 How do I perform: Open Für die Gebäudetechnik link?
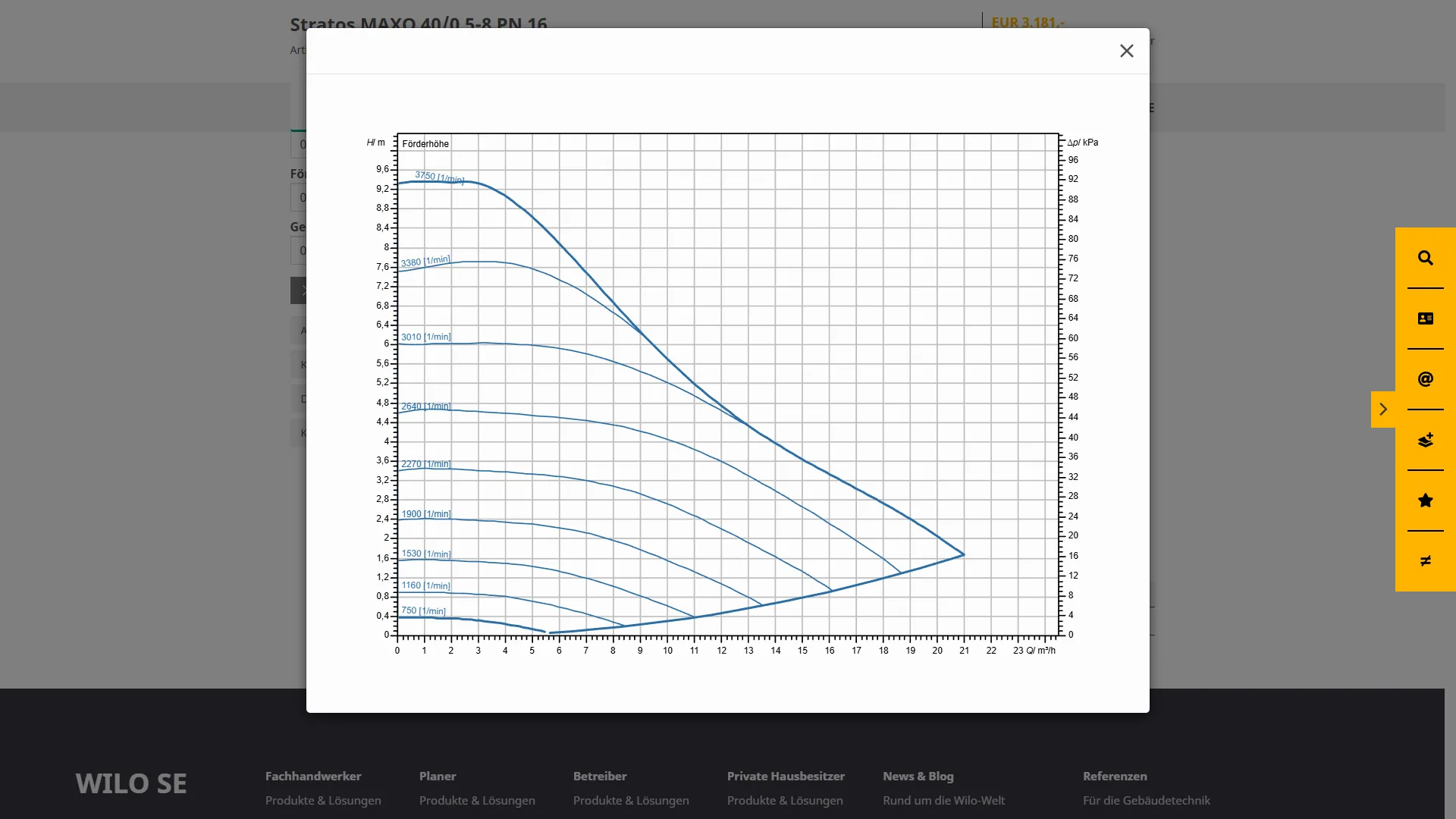(1146, 801)
